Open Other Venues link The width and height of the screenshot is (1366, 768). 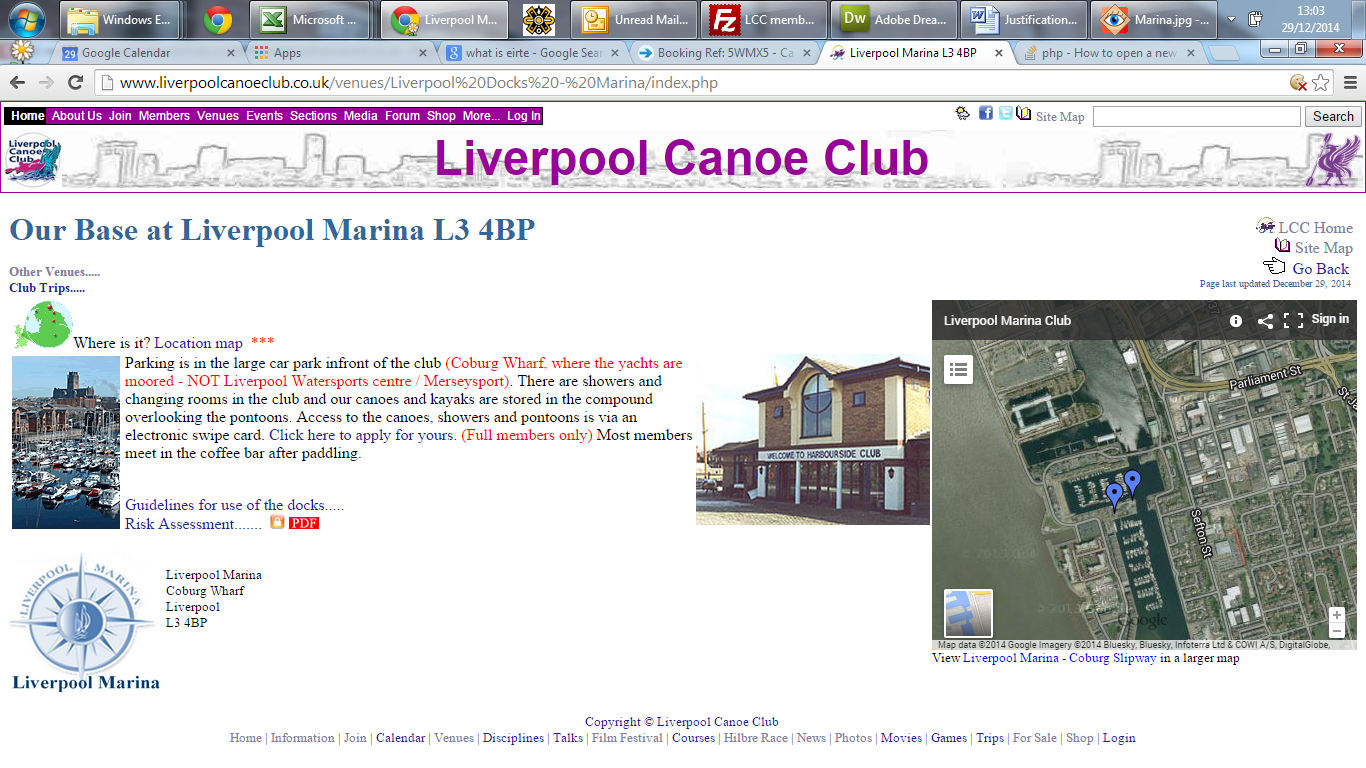(x=54, y=271)
